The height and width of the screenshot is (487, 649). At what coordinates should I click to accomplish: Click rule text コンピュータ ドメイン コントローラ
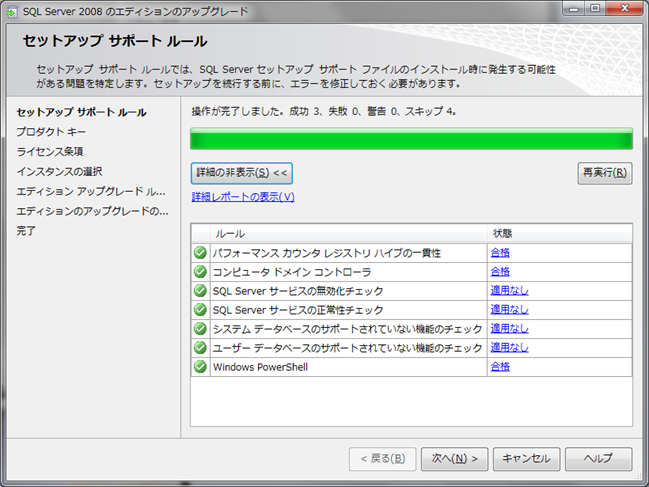click(292, 272)
